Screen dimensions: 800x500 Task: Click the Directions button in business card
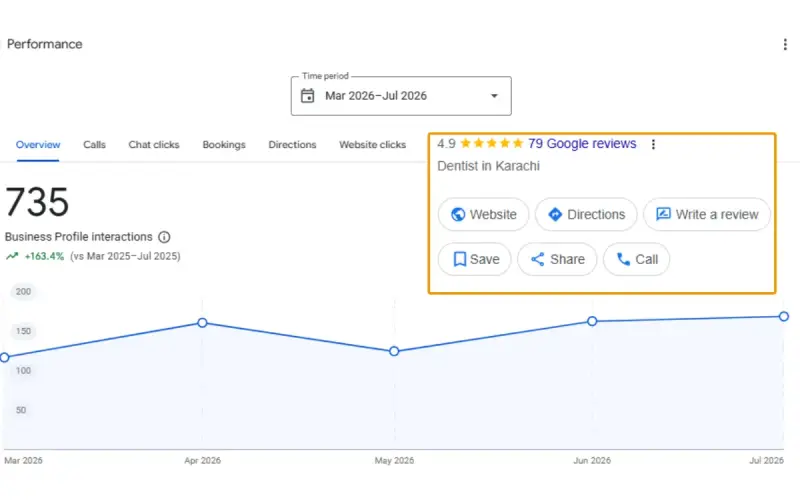586,215
